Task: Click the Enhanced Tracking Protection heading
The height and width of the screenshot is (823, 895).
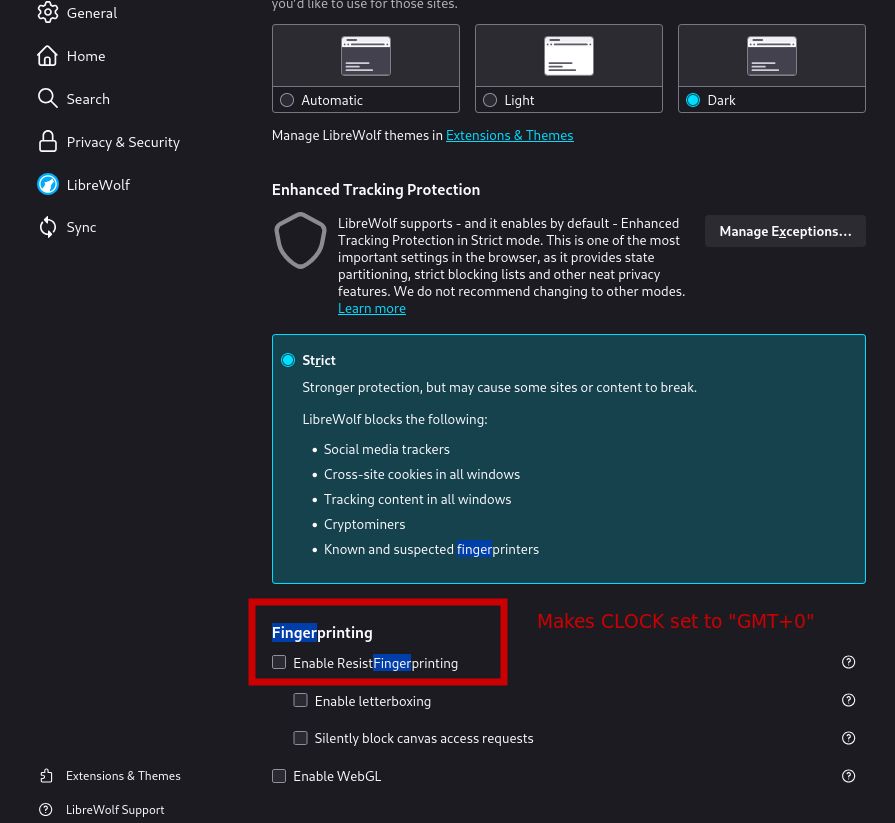Action: point(376,189)
